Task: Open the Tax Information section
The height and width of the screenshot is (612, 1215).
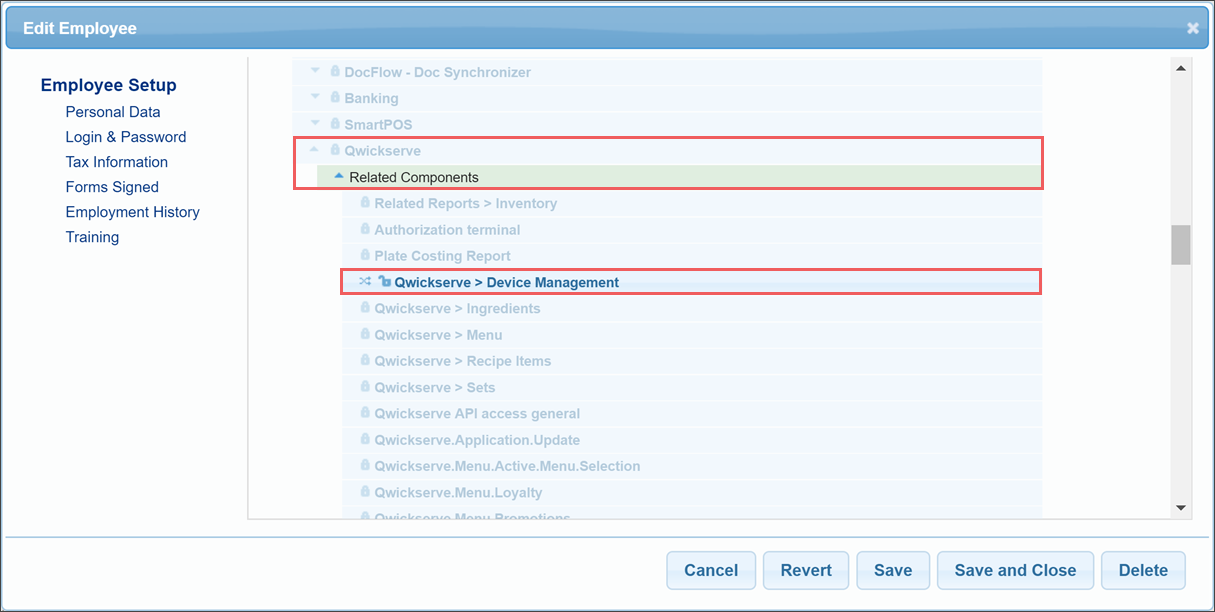Action: (117, 162)
